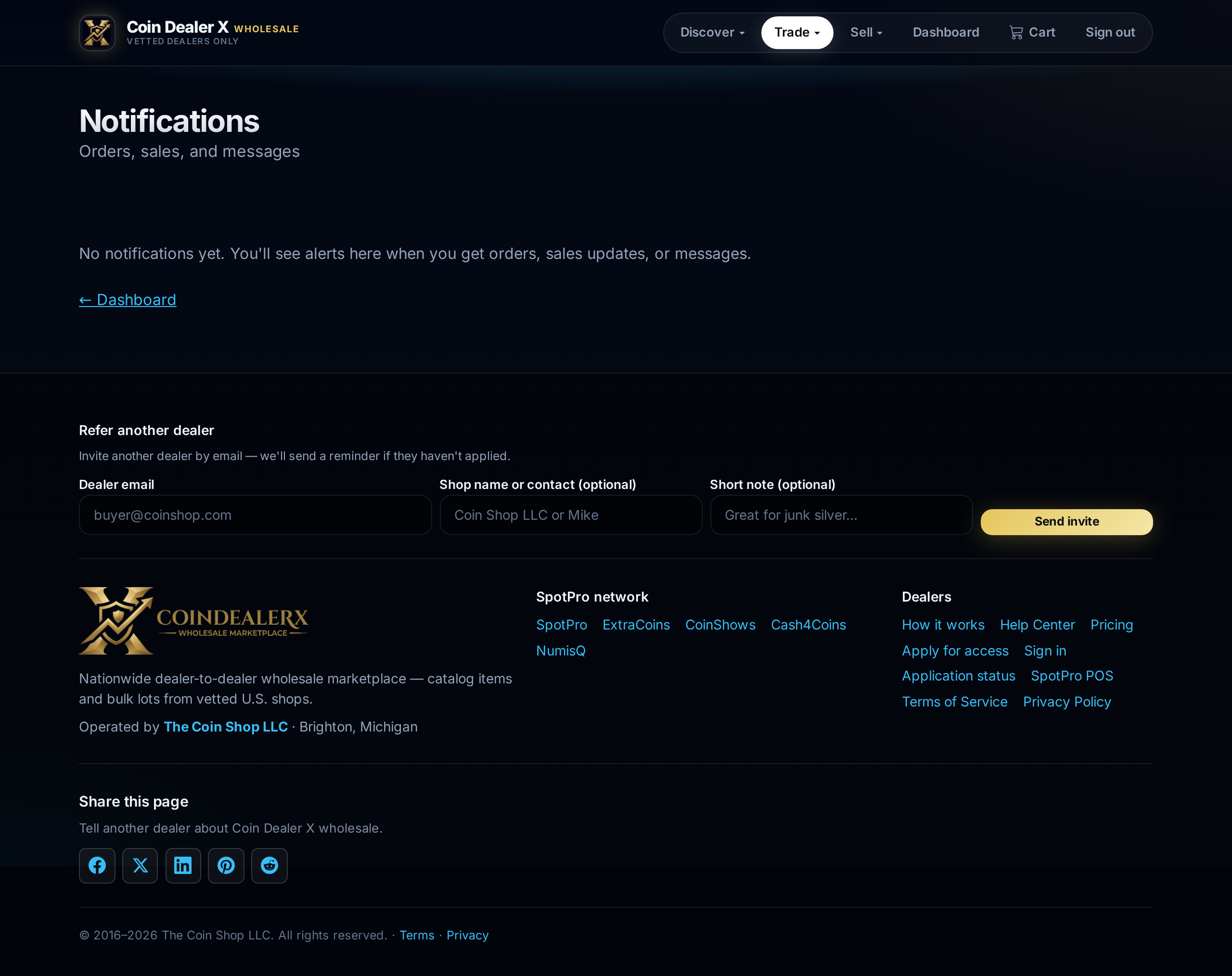This screenshot has width=1232, height=976.
Task: Open the Cash4Coins link
Action: [x=808, y=625]
